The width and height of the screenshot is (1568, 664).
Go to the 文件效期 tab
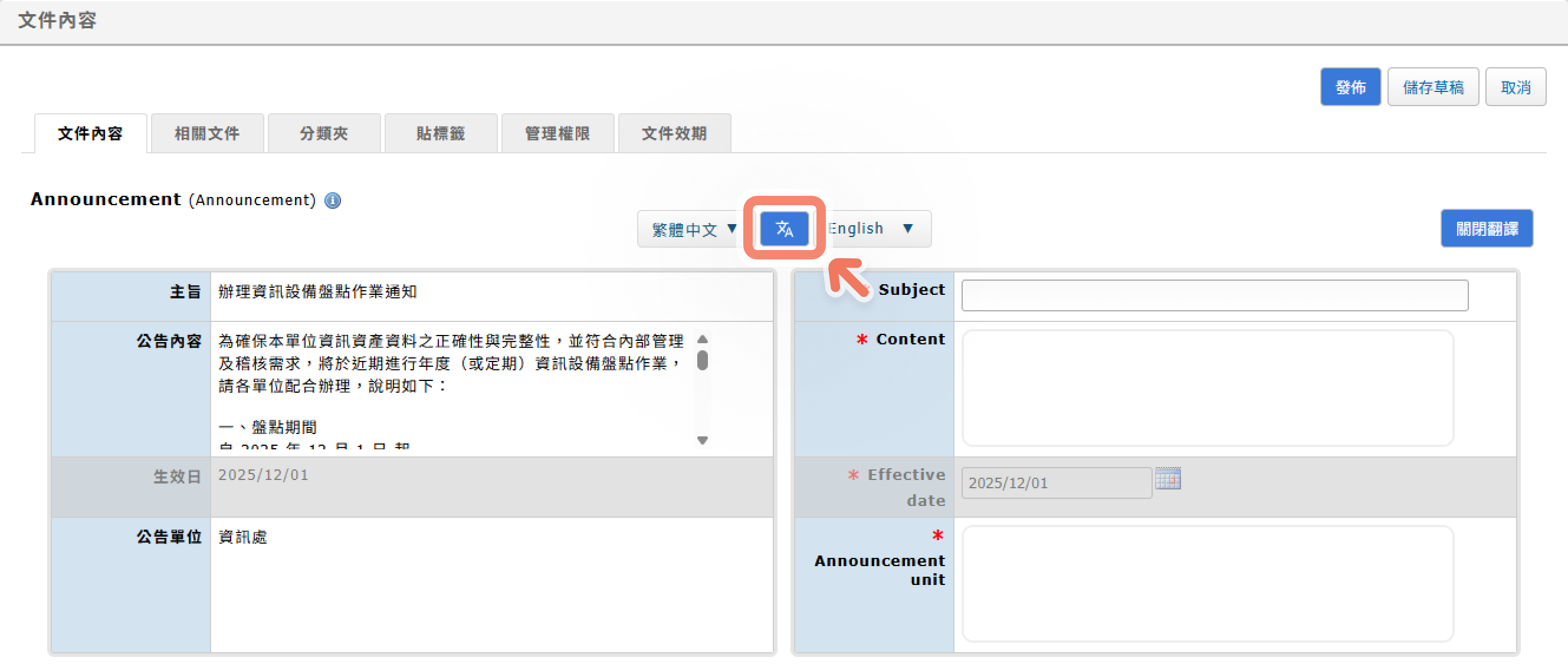(674, 133)
